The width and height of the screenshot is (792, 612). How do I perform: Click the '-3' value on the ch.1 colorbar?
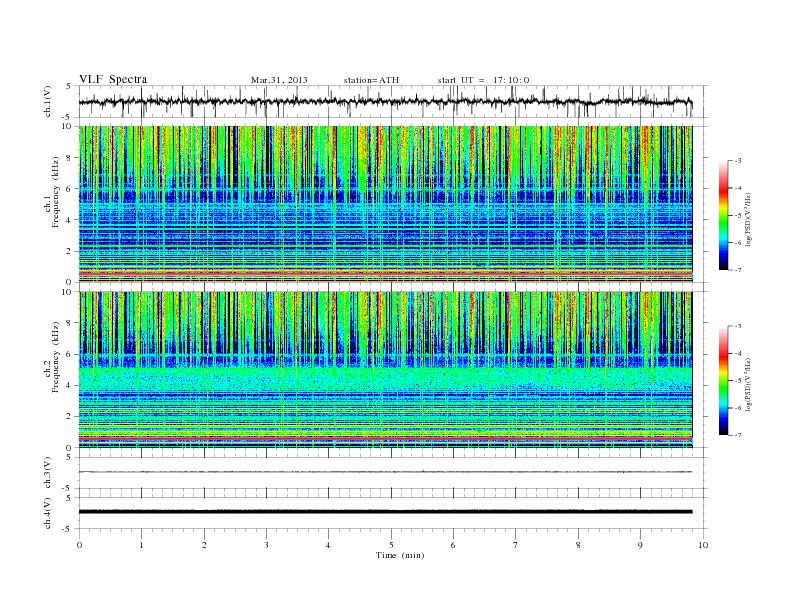pos(738,161)
